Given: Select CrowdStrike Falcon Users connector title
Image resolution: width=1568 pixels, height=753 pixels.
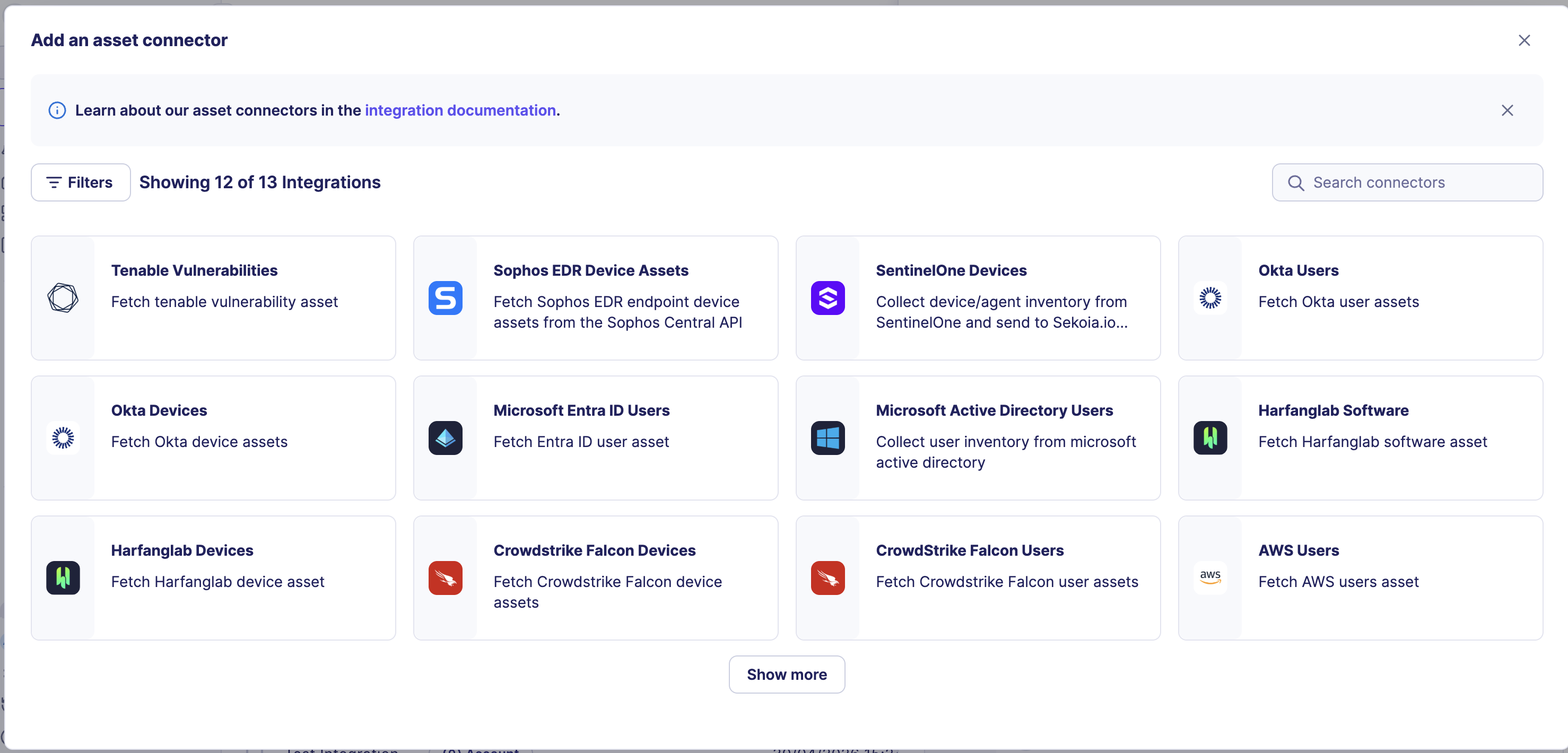Looking at the screenshot, I should tap(970, 550).
